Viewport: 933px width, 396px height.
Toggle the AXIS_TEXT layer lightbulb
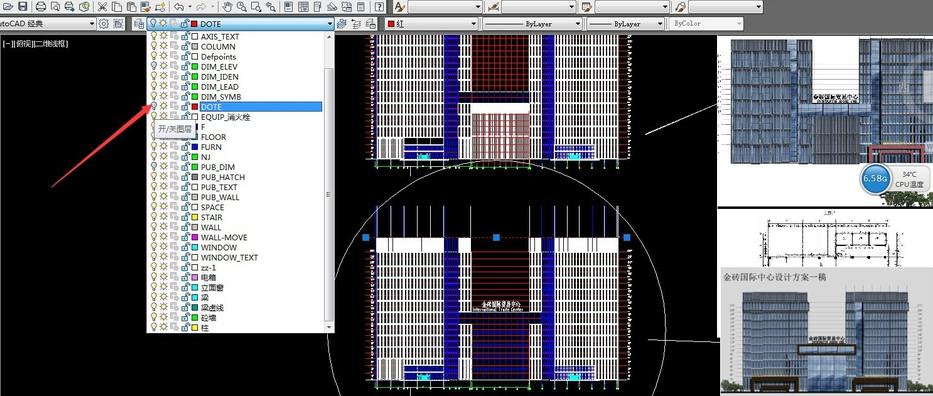pyautogui.click(x=154, y=36)
